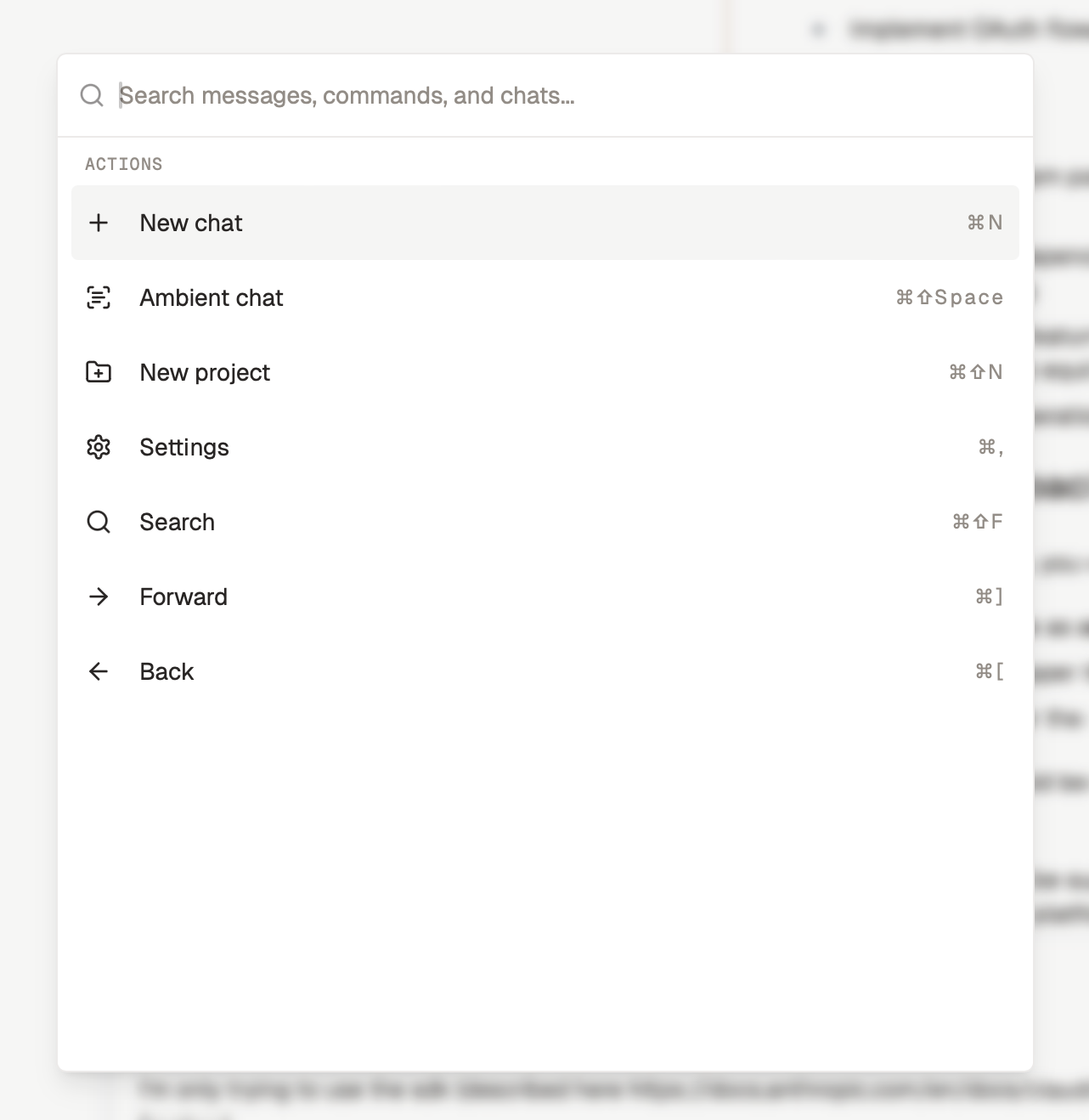Click the new folder icon for New project
This screenshot has width=1089, height=1120.
99,372
